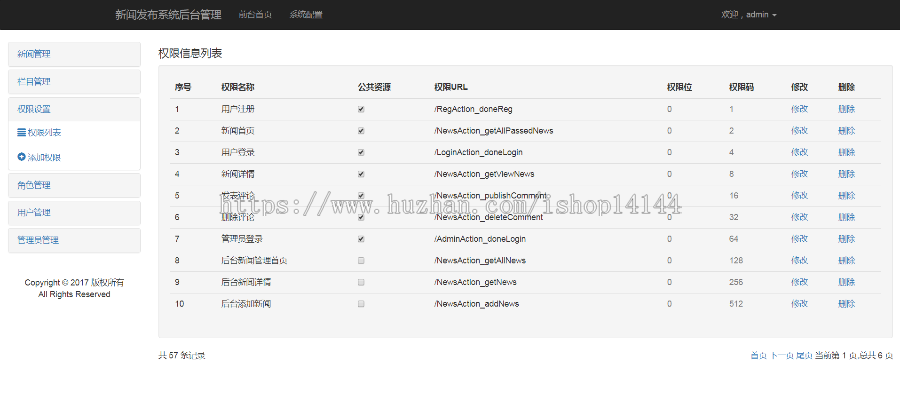Click the 共 57 条记录 record count
Viewport: 900px width, 404px height.
click(181, 356)
